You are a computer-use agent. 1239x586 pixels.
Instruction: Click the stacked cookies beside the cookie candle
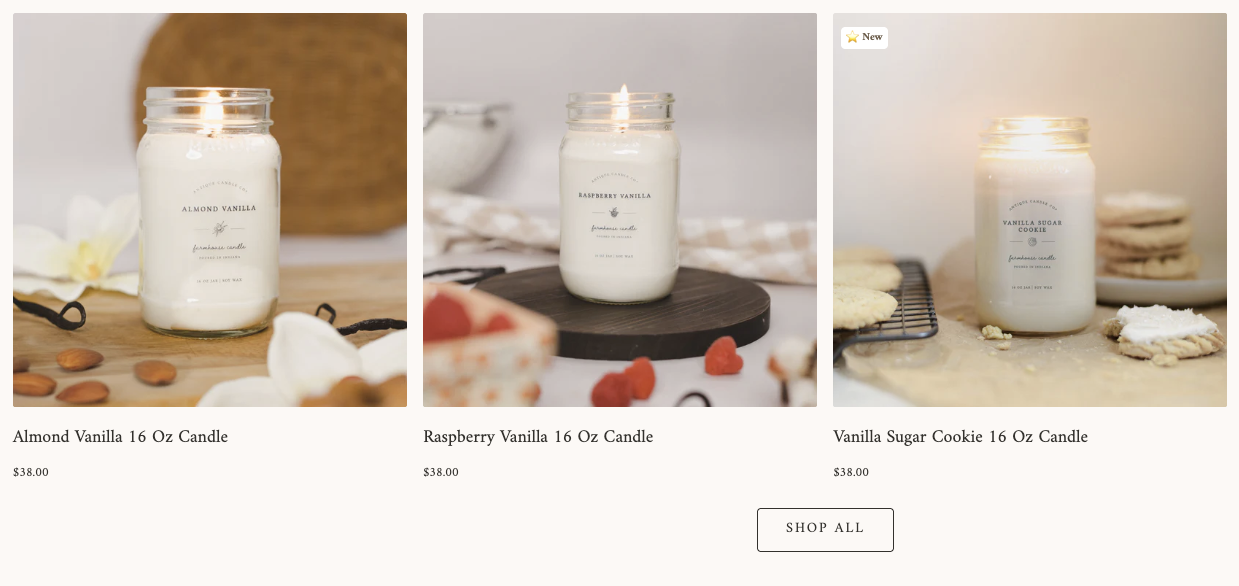click(x=1147, y=237)
